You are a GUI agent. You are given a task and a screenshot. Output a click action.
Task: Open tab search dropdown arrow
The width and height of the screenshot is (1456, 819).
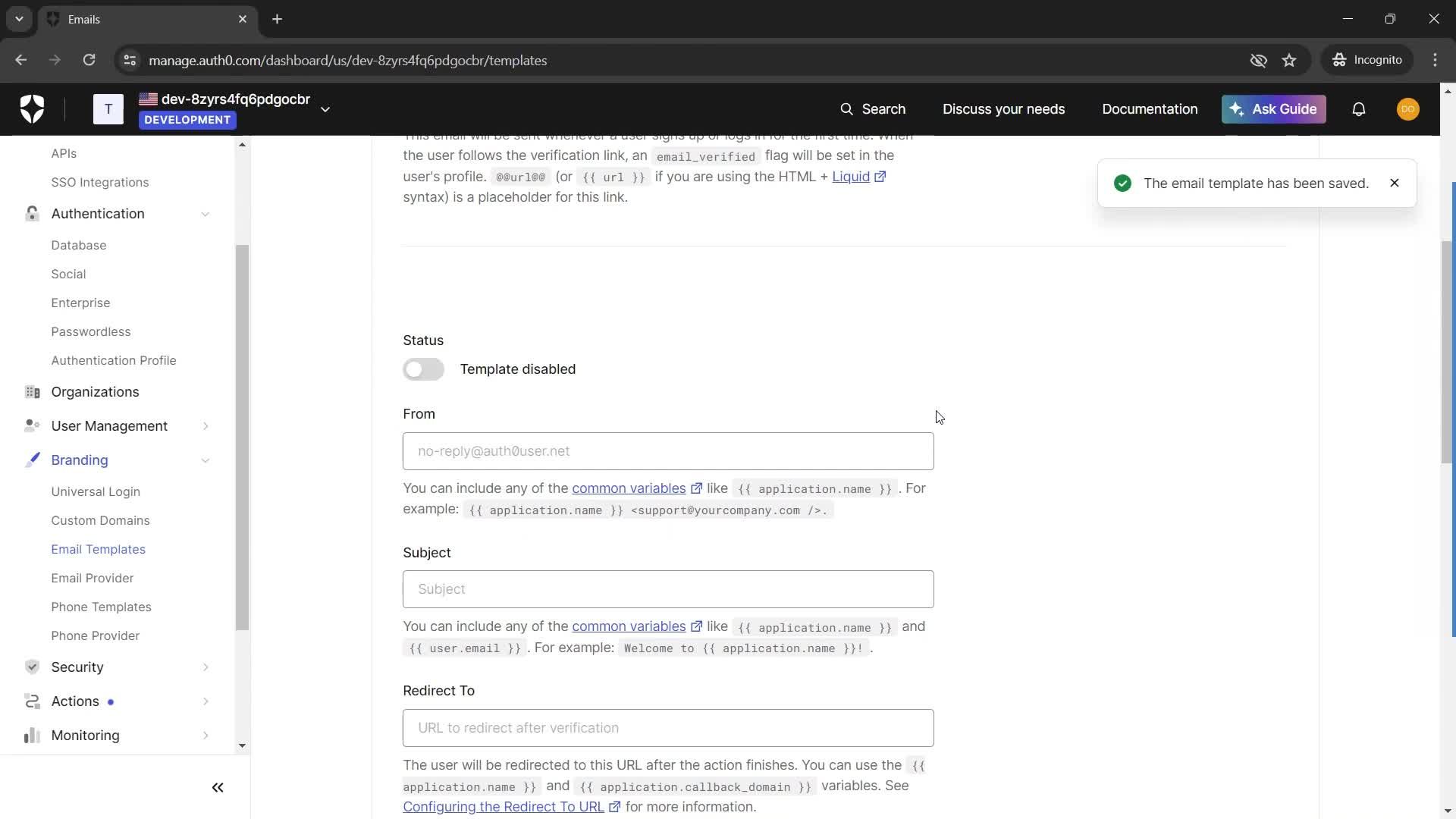[19, 19]
